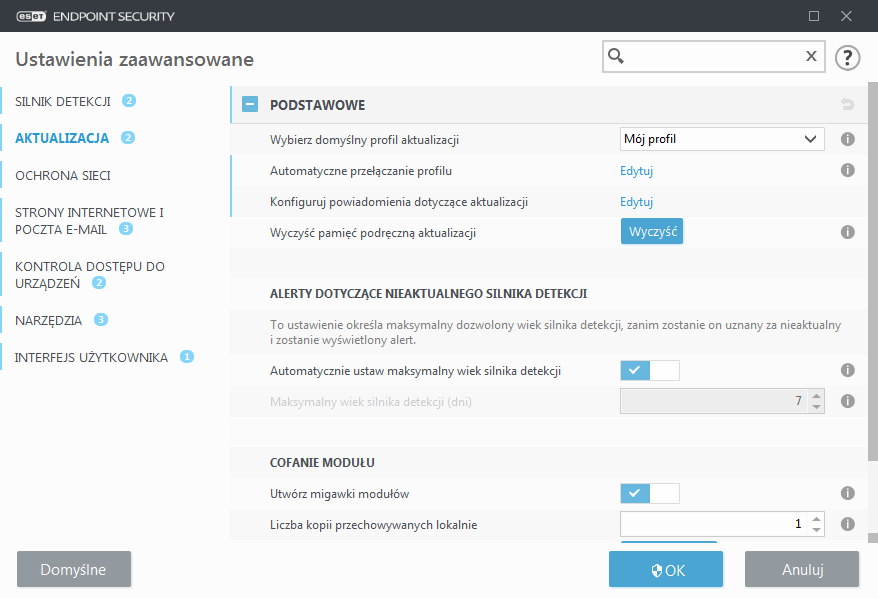The image size is (878, 598).
Task: Click the magnifier search icon
Action: coord(616,56)
